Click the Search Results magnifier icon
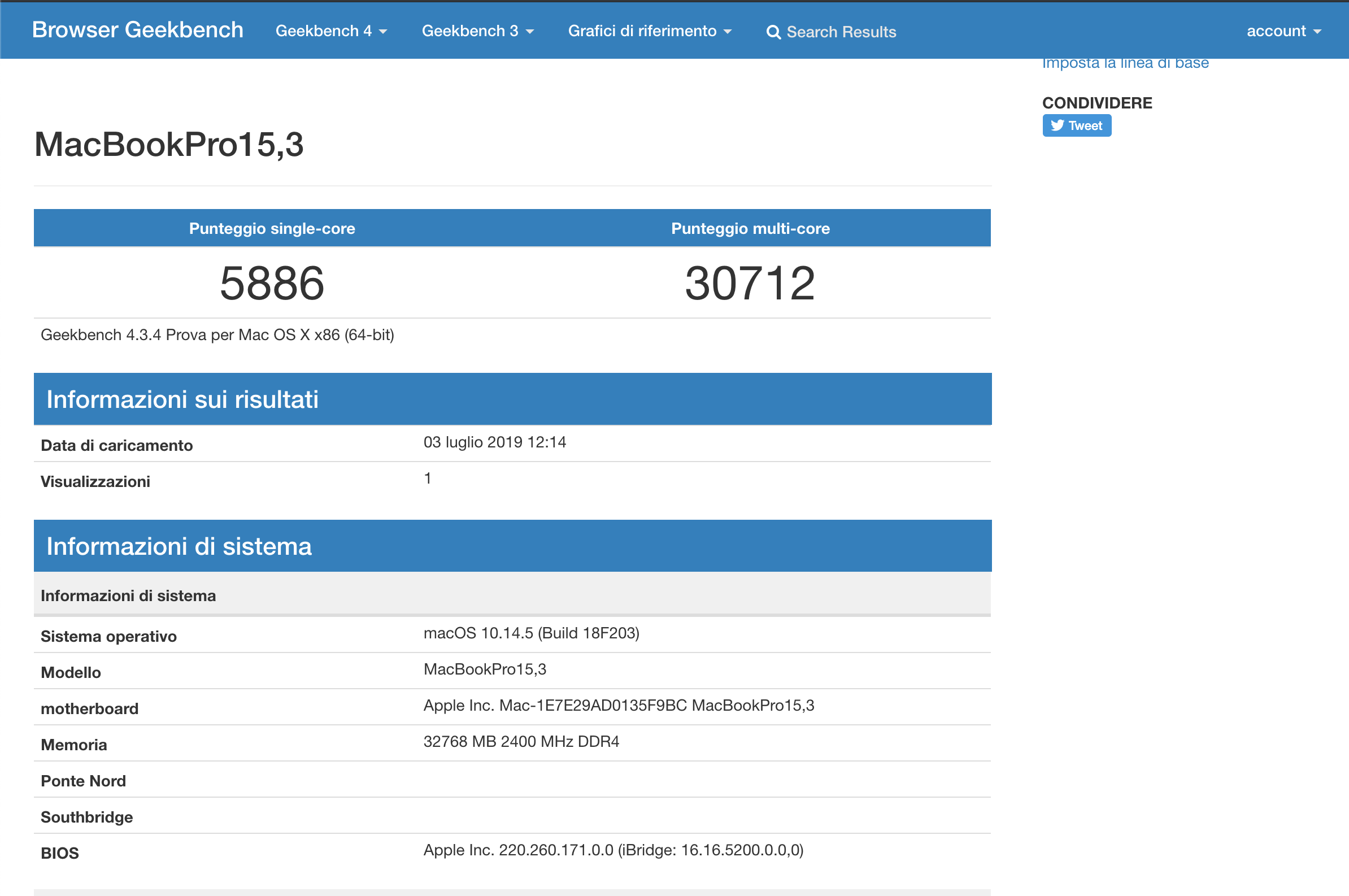Screen dimensions: 1349x896 pos(773,32)
